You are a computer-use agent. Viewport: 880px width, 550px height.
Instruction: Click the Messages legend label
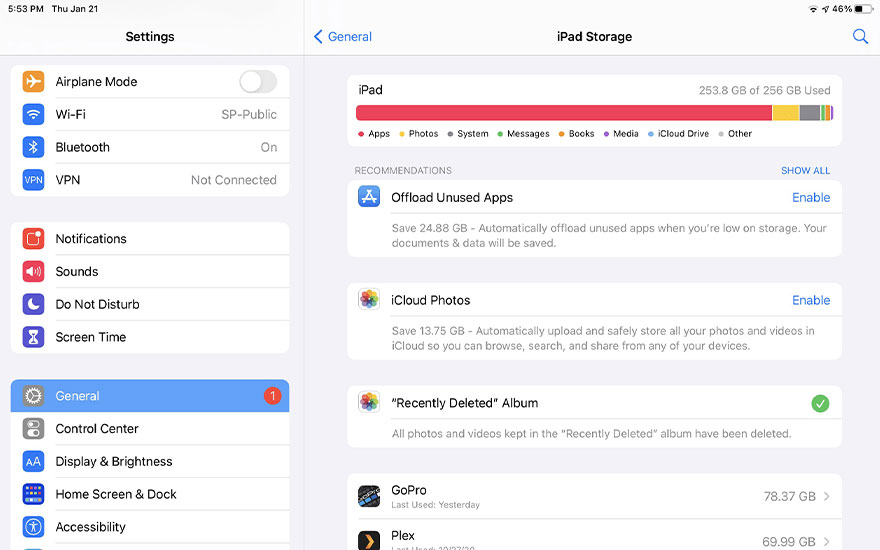(528, 134)
